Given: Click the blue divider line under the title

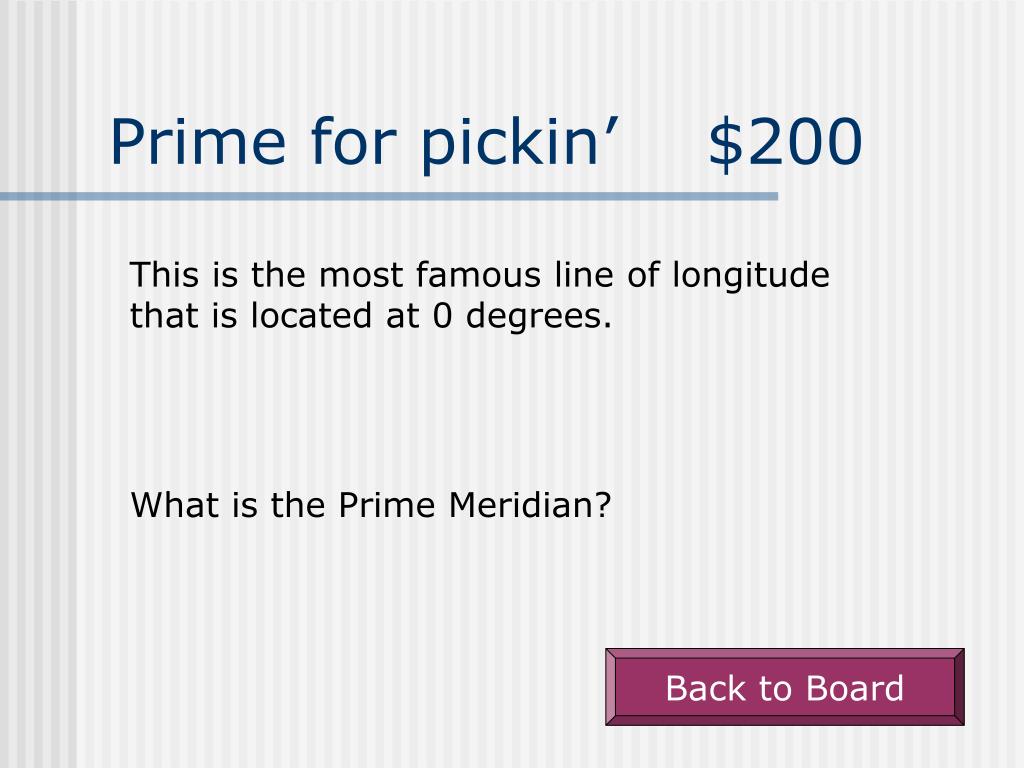Looking at the screenshot, I should click(389, 196).
